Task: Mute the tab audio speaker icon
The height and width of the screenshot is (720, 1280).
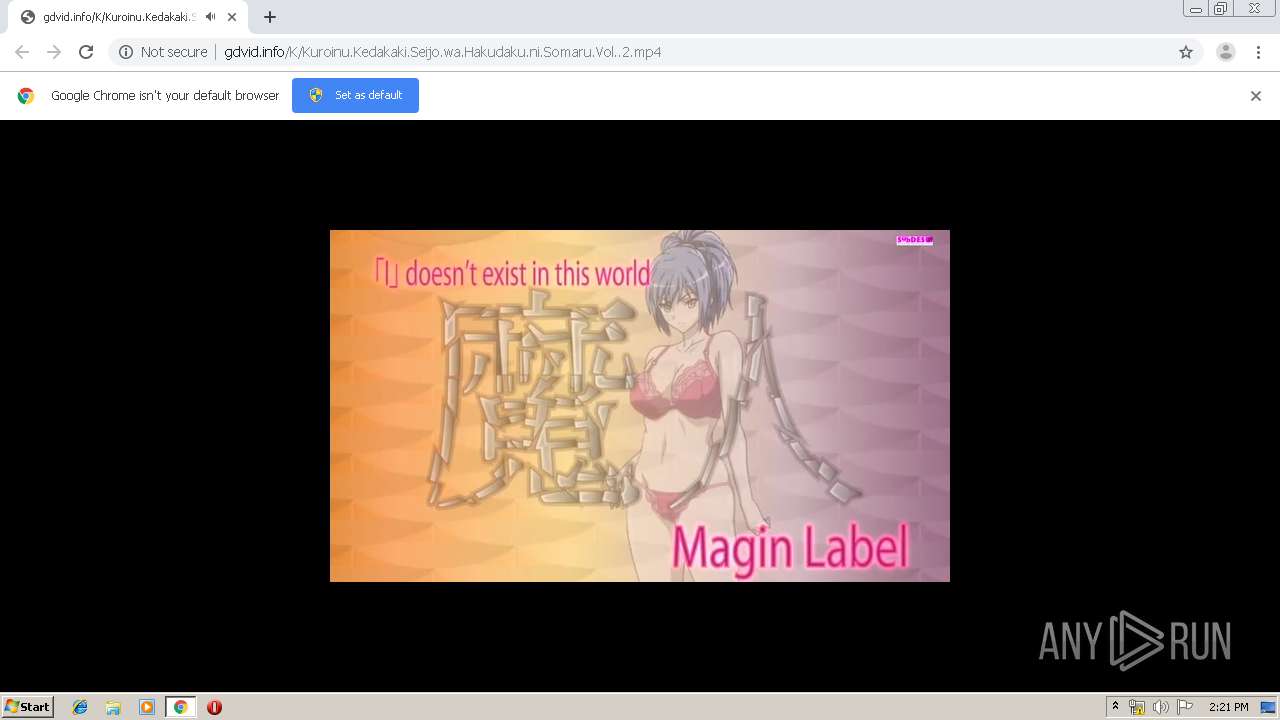Action: pyautogui.click(x=210, y=17)
